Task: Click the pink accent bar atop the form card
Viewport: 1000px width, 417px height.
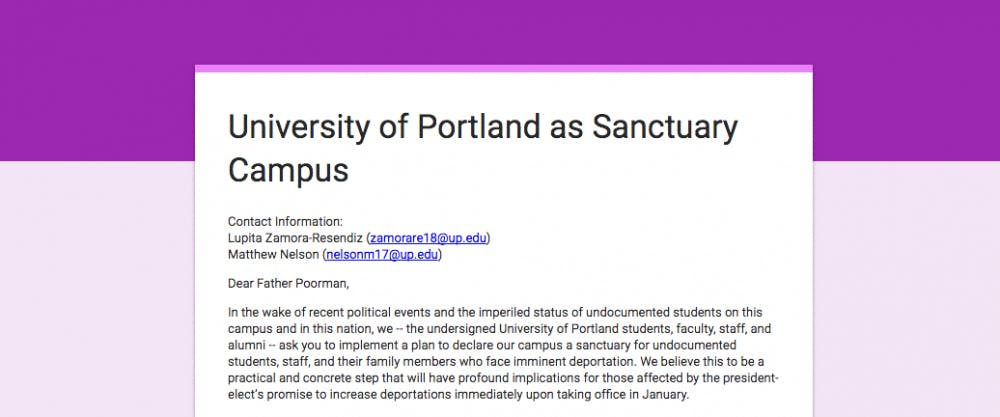Action: point(504,68)
